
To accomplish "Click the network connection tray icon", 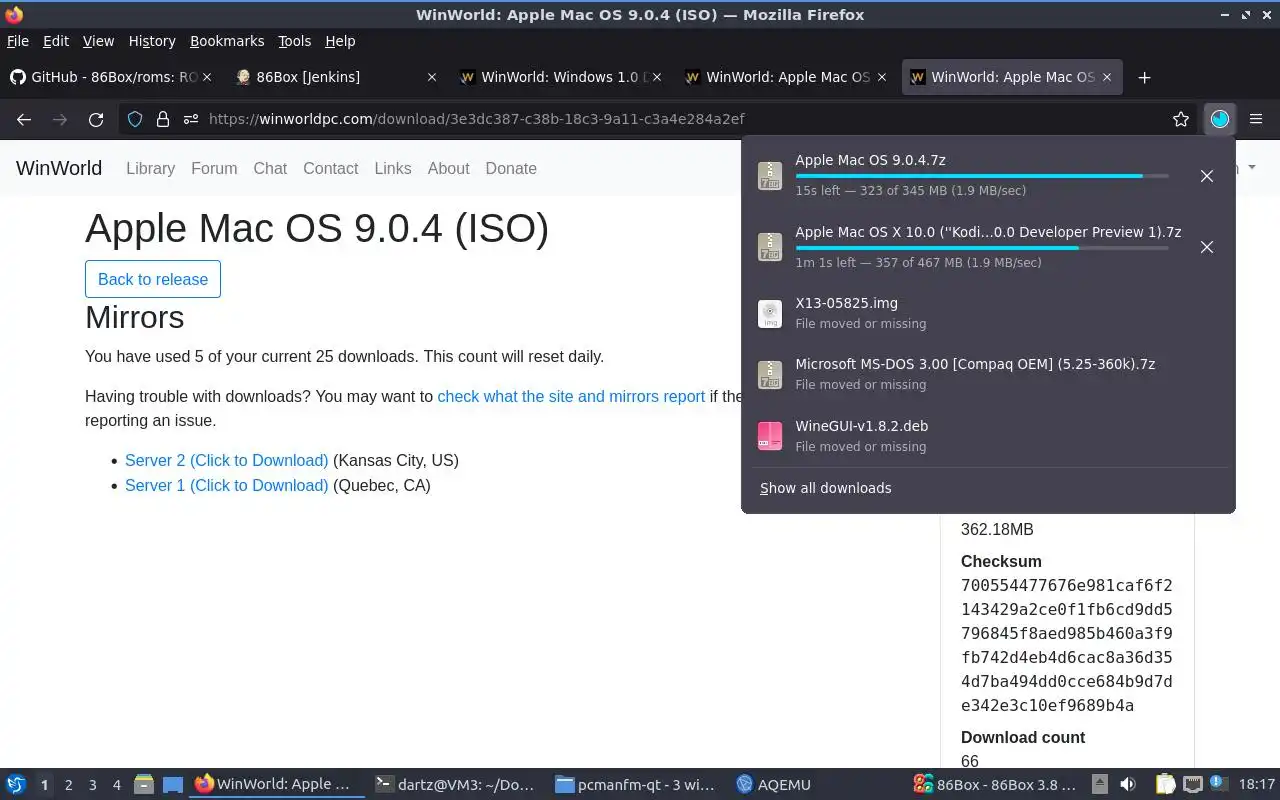I will click(1192, 785).
